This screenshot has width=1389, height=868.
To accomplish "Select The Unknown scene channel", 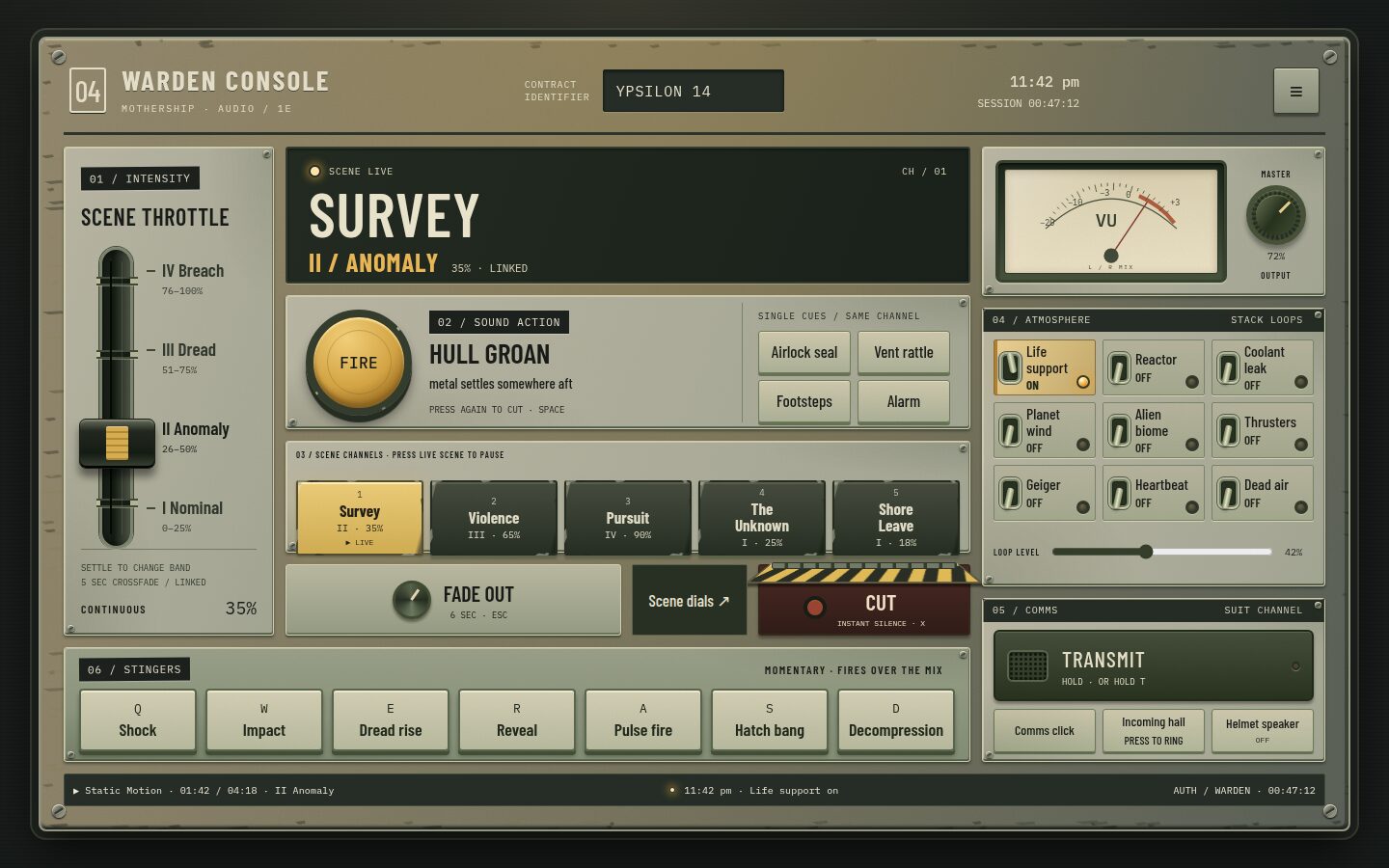I will [762, 518].
